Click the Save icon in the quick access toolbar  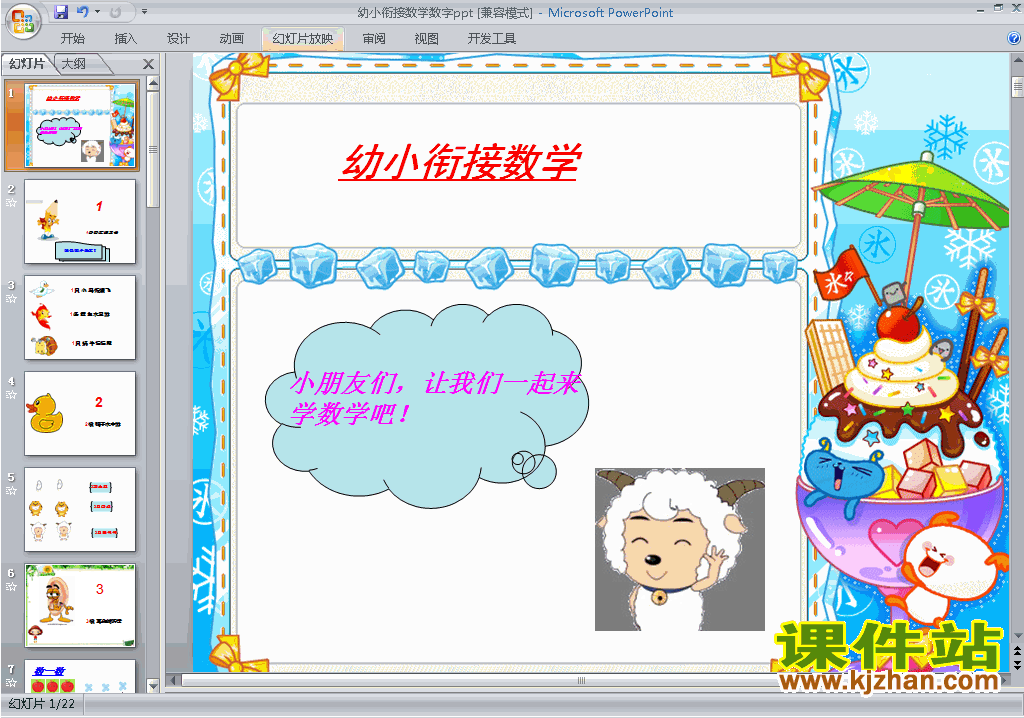(x=61, y=12)
